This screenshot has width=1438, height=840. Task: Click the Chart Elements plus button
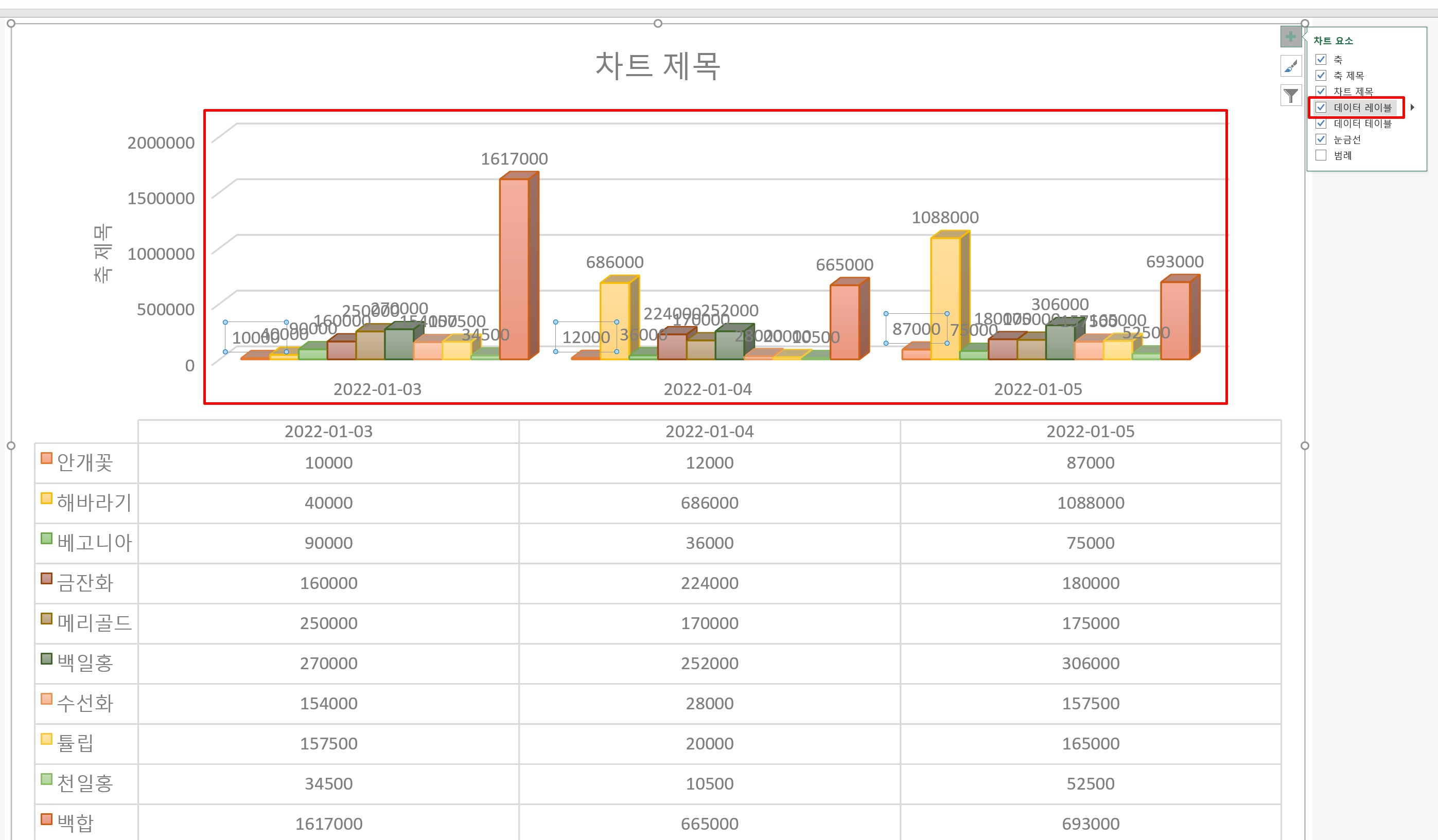[x=1290, y=37]
